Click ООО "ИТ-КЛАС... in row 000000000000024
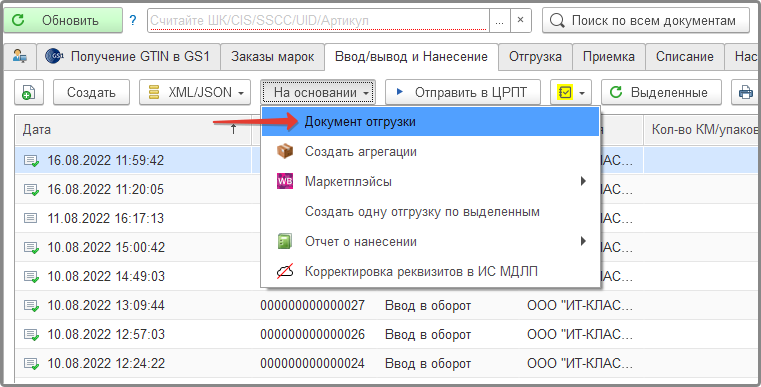 pyautogui.click(x=580, y=364)
